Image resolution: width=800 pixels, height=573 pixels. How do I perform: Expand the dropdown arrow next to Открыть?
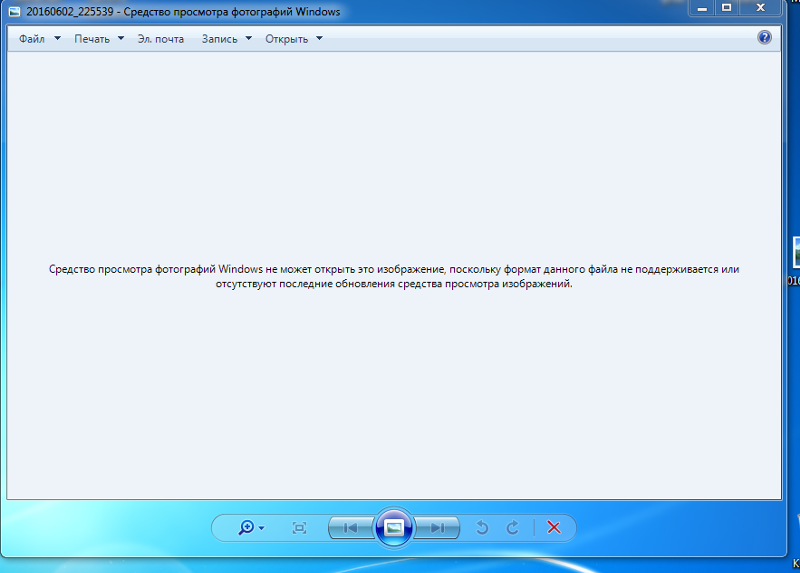(319, 38)
